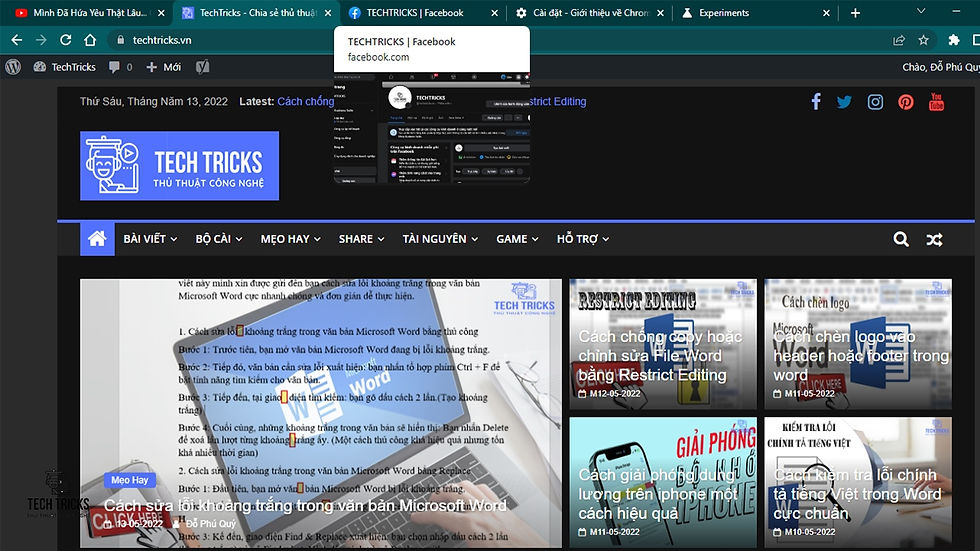Screen dimensions: 980x551
Task: Expand the GAME menu
Action: pyautogui.click(x=517, y=239)
